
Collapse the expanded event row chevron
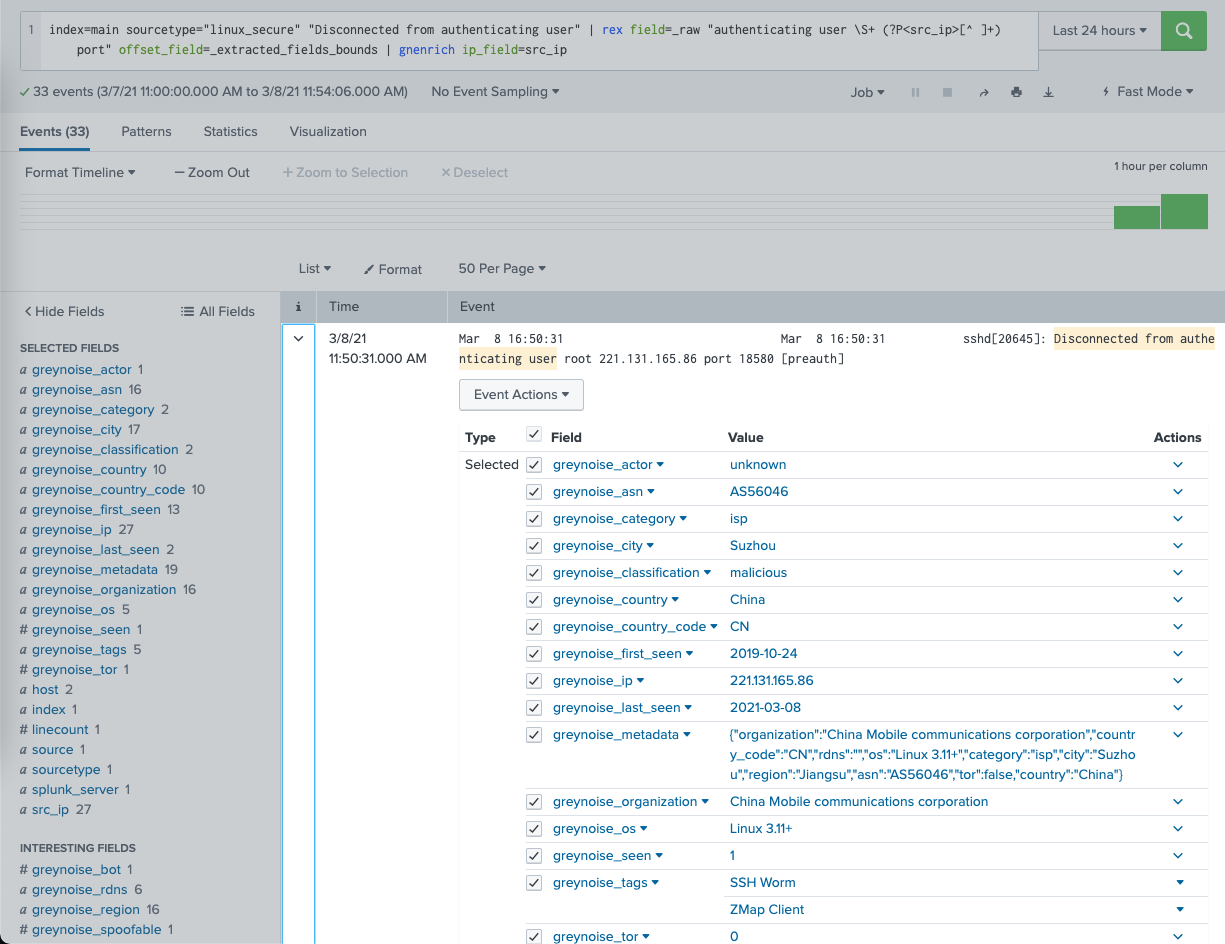pyautogui.click(x=298, y=339)
